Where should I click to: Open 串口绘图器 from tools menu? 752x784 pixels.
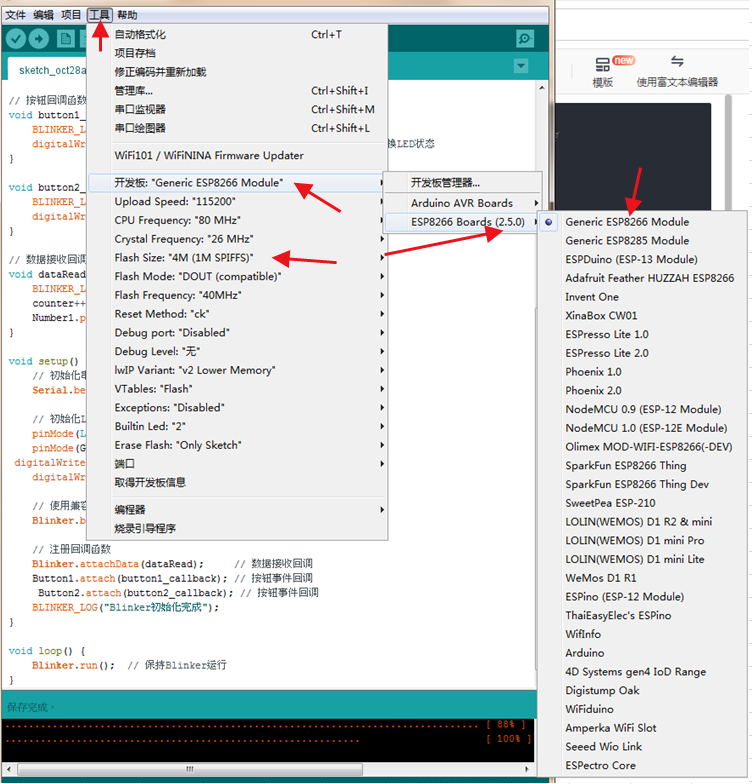click(x=238, y=128)
